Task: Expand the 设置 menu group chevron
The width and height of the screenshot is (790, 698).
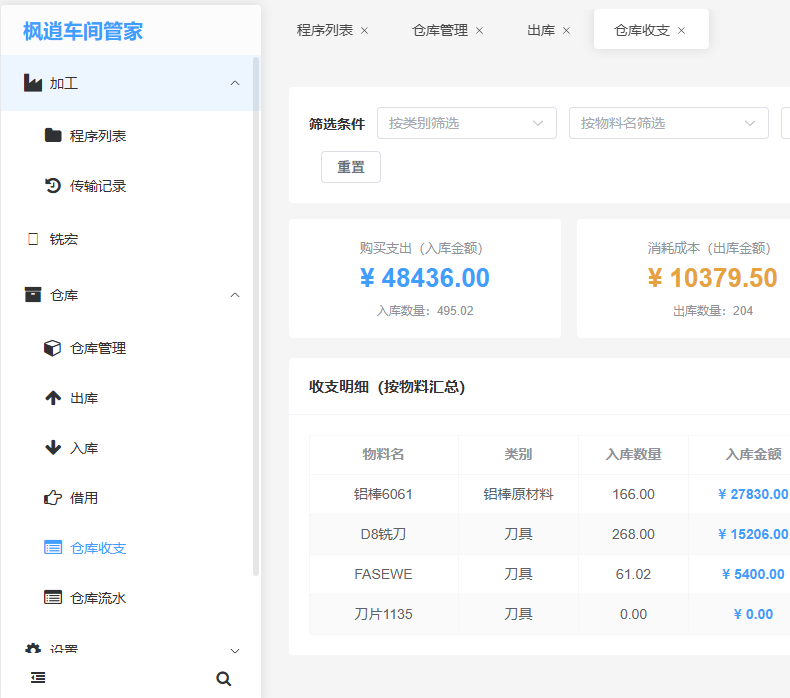Action: pos(235,651)
